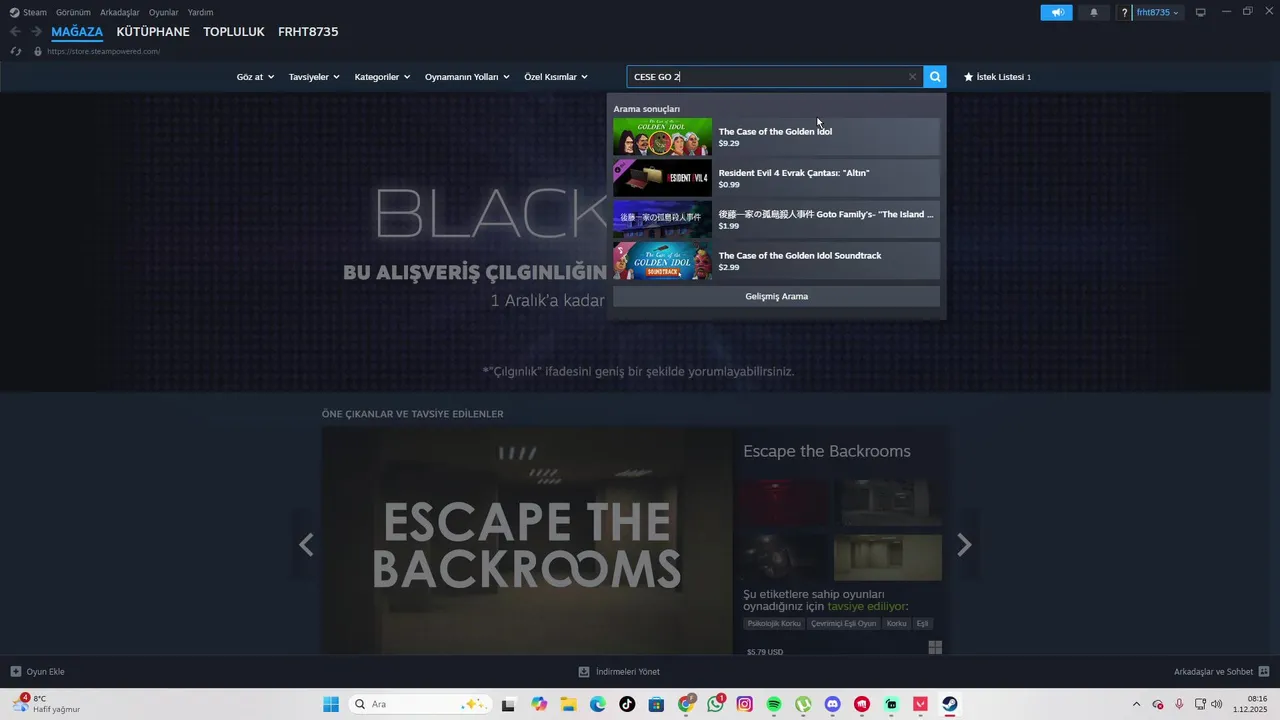Show previous featured game carousel arrow
Screen dimensions: 1280x720
coord(307,545)
